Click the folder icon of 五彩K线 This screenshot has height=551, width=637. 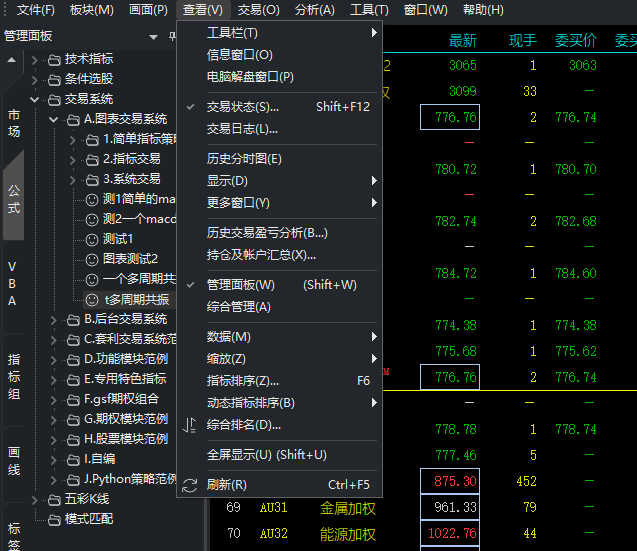click(x=54, y=500)
